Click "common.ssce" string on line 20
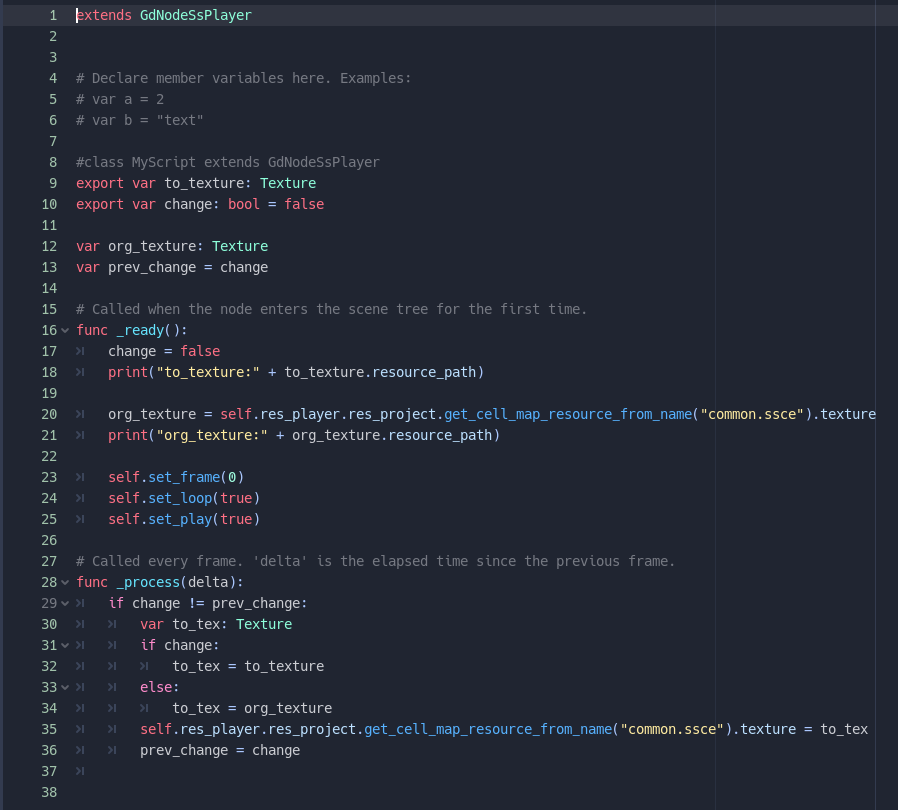The image size is (898, 810). (x=752, y=414)
